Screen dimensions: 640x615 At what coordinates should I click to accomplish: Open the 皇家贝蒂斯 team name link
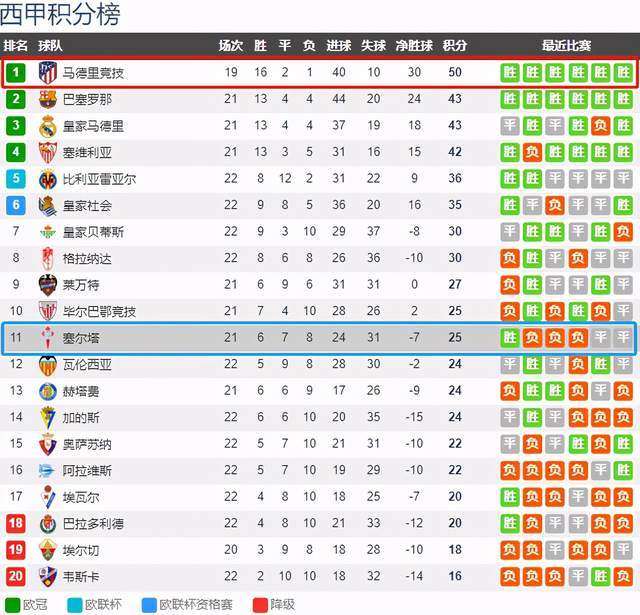(94, 232)
